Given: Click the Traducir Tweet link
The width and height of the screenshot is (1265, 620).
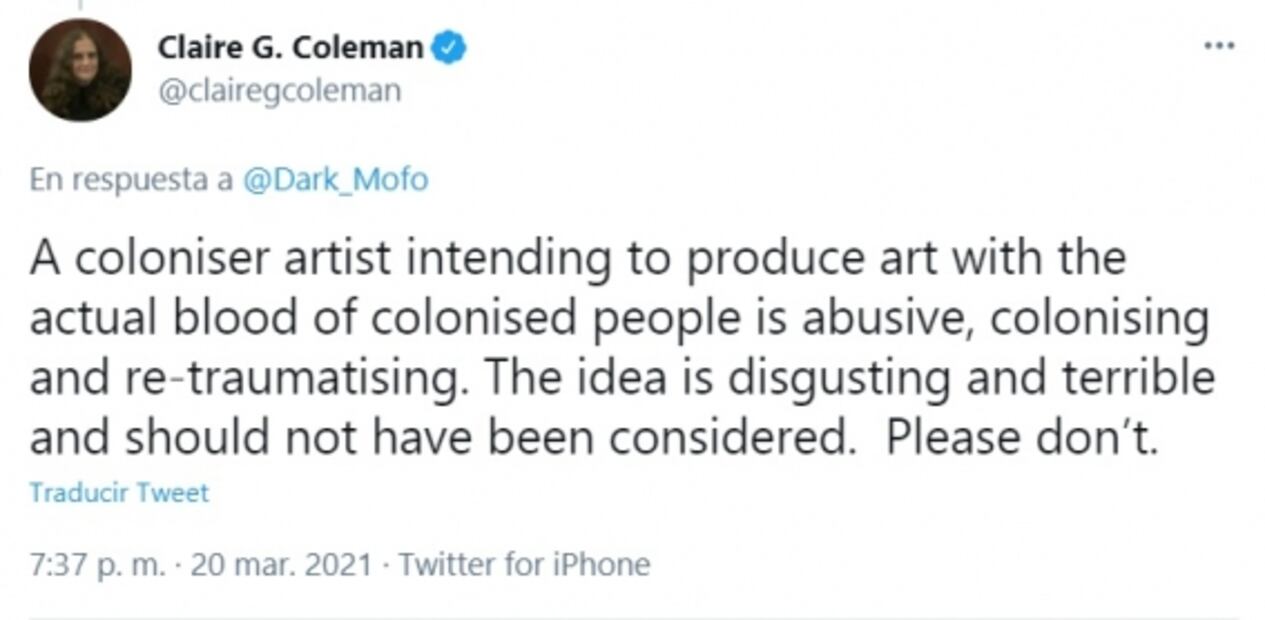Looking at the screenshot, I should (x=118, y=491).
